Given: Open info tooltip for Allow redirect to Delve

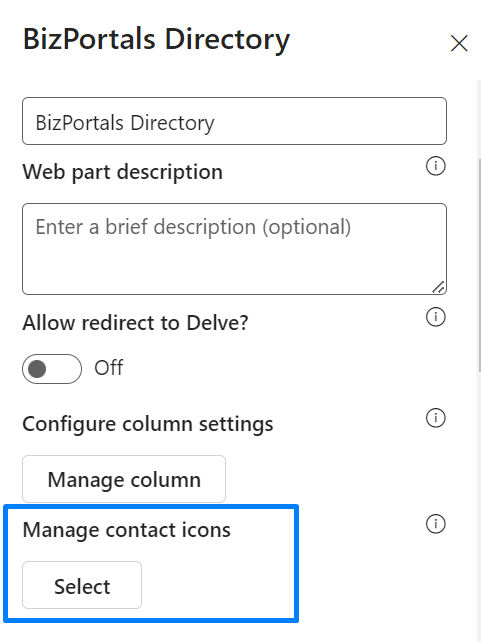Looking at the screenshot, I should point(436,317).
